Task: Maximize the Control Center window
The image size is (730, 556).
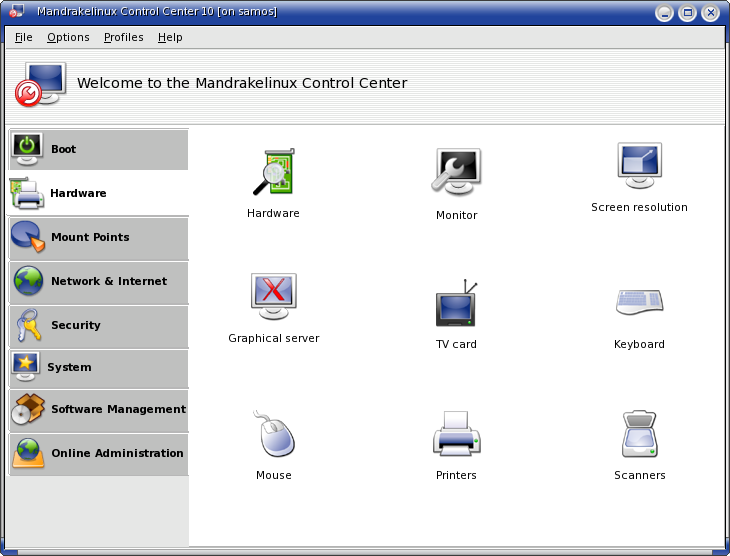Action: pyautogui.click(x=687, y=13)
